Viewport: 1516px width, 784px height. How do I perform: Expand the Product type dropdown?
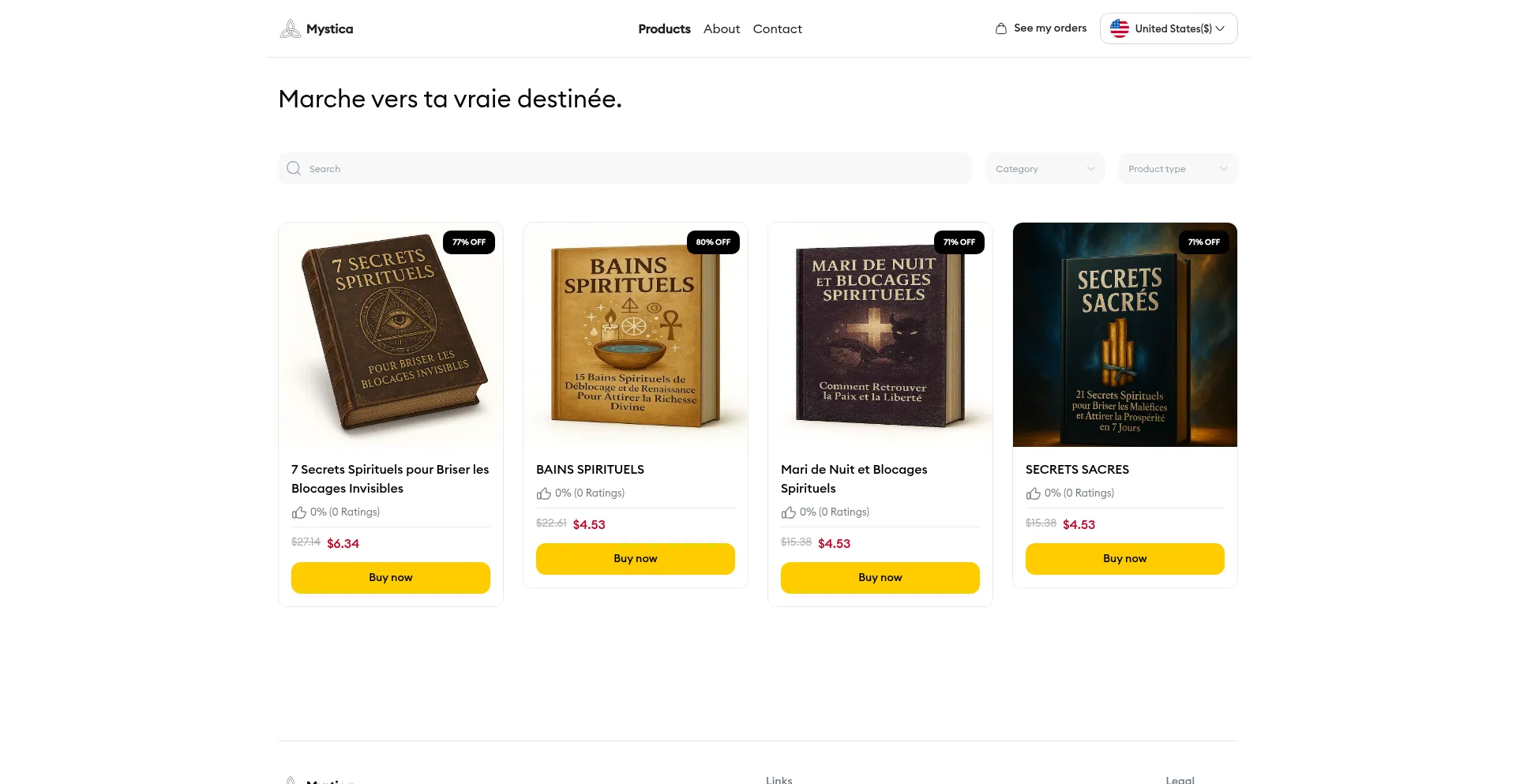[1177, 168]
